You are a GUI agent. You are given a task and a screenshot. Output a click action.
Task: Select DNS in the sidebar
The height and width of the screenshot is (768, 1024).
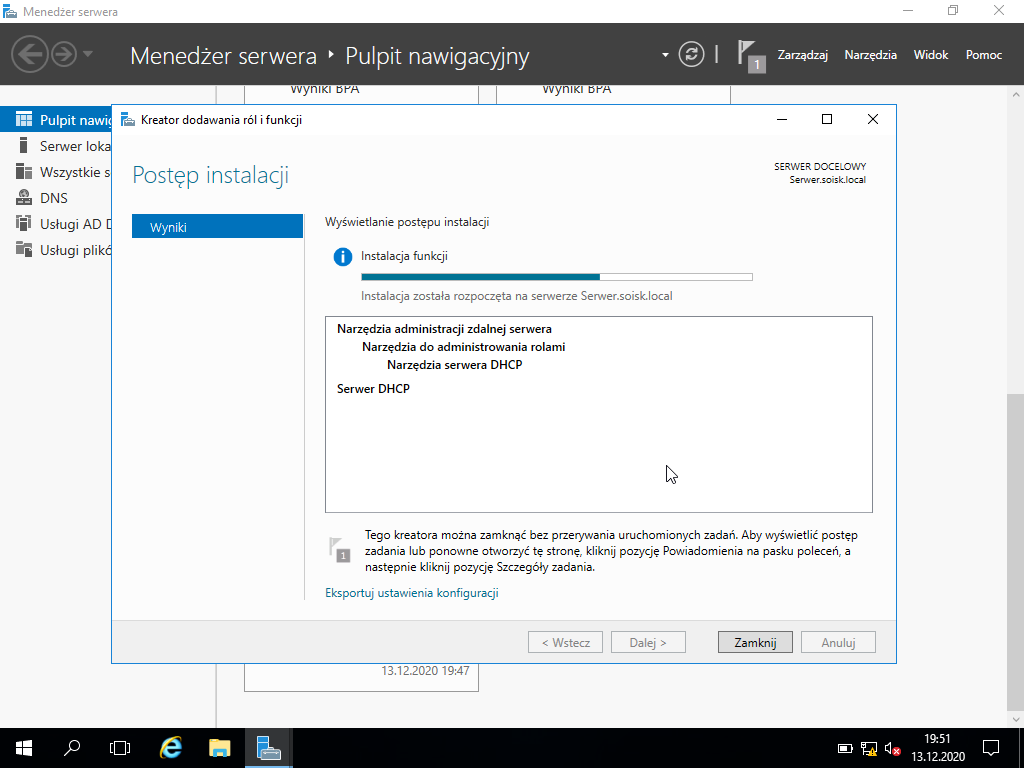pyautogui.click(x=56, y=198)
